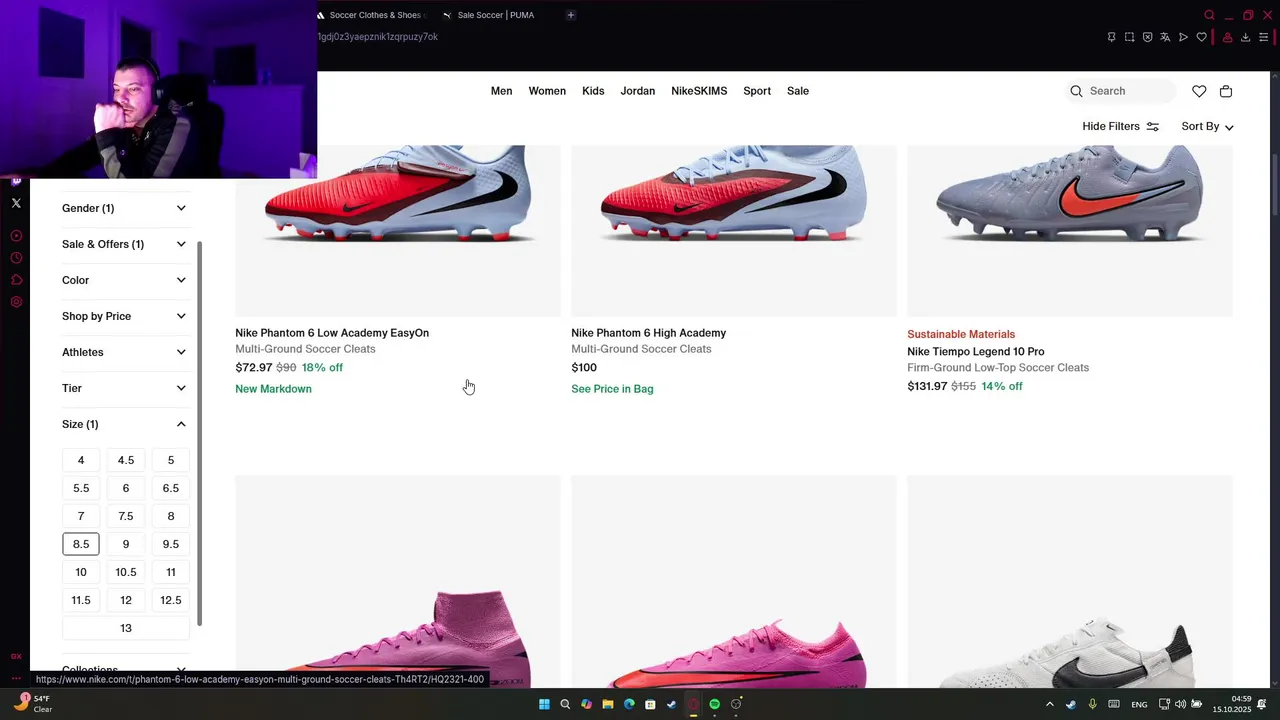
Task: Open Nike favorites heart icon
Action: [x=1199, y=91]
